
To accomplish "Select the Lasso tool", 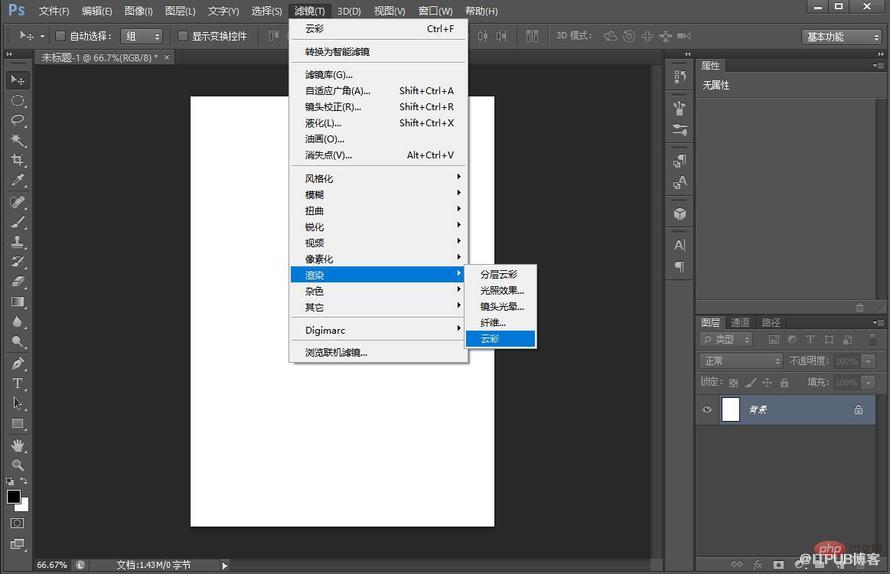I will (18, 120).
